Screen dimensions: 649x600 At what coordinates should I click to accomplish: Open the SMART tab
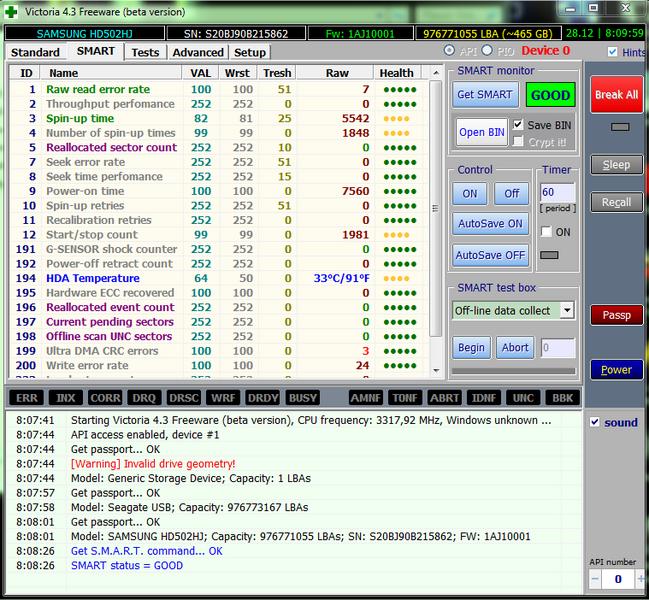pos(96,51)
